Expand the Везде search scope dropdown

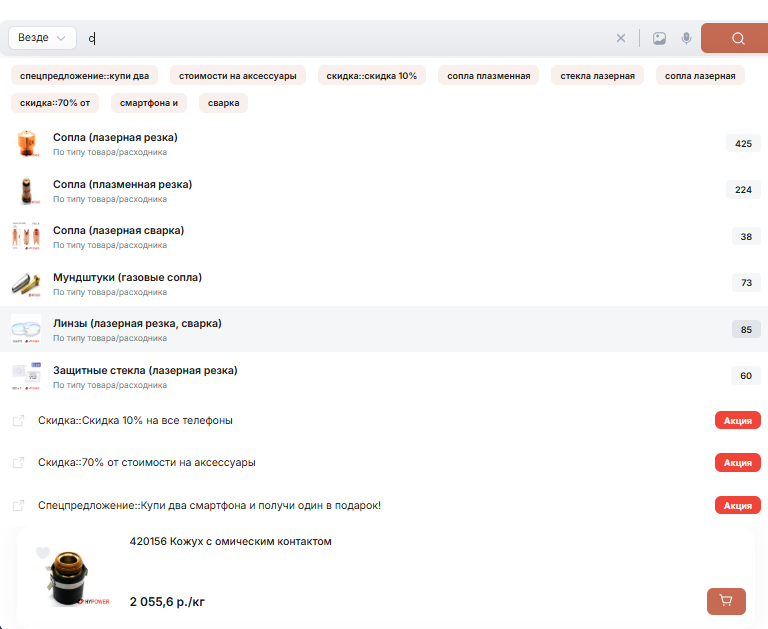[x=42, y=38]
